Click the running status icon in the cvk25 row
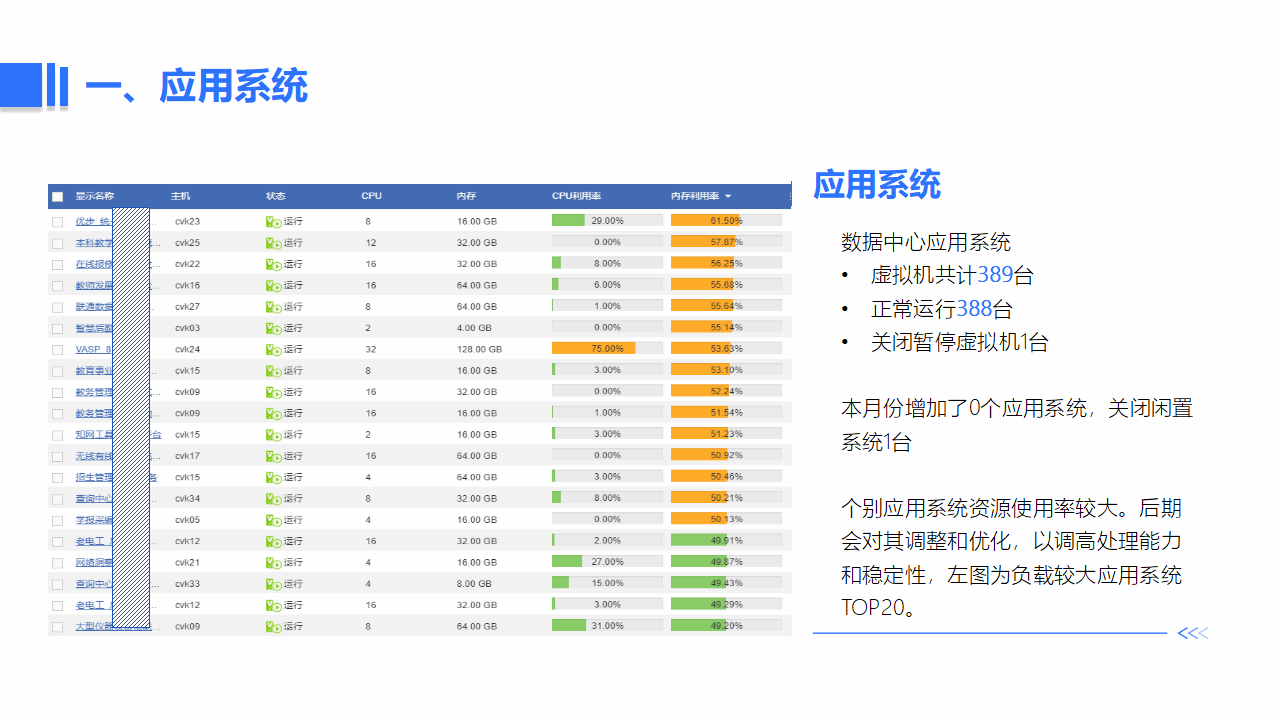Viewport: 1280px width, 720px height. pyautogui.click(x=273, y=243)
